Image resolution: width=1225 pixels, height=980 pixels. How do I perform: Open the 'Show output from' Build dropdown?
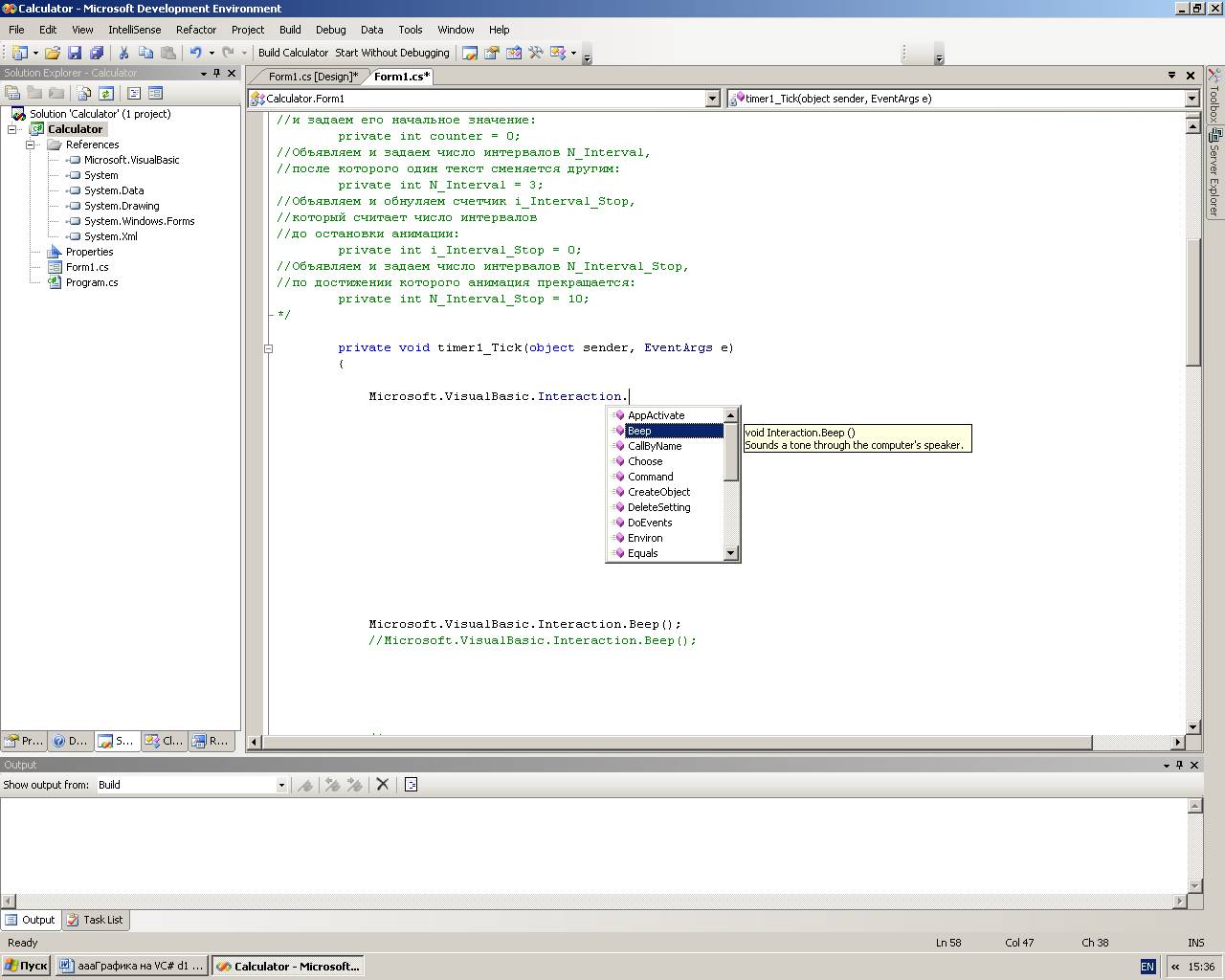pyautogui.click(x=281, y=785)
